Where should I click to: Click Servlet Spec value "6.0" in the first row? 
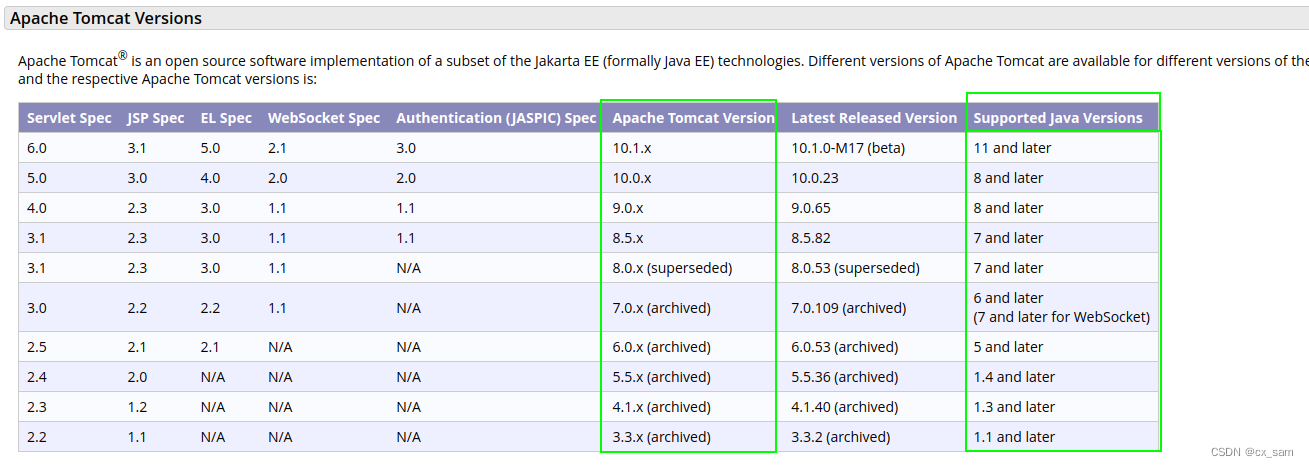37,148
